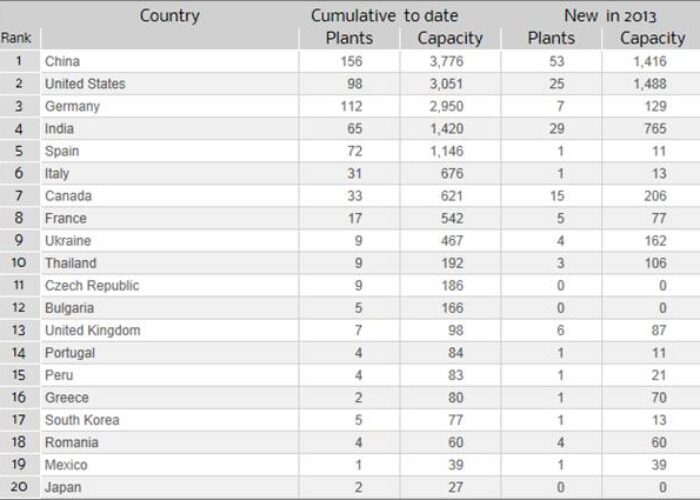
Task: Select Thailand's cumulative capacity value 192
Action: pyautogui.click(x=452, y=263)
